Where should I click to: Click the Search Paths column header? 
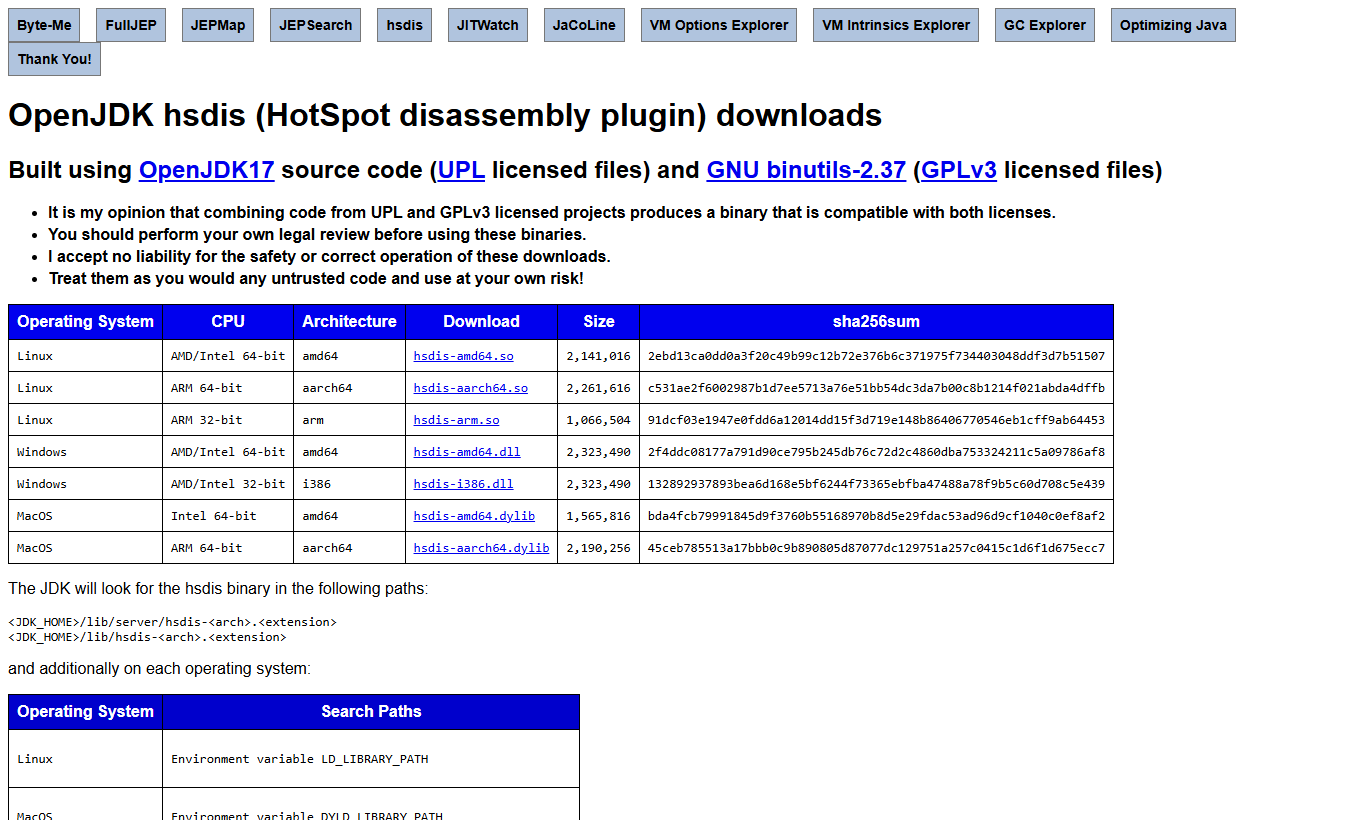tap(371, 712)
